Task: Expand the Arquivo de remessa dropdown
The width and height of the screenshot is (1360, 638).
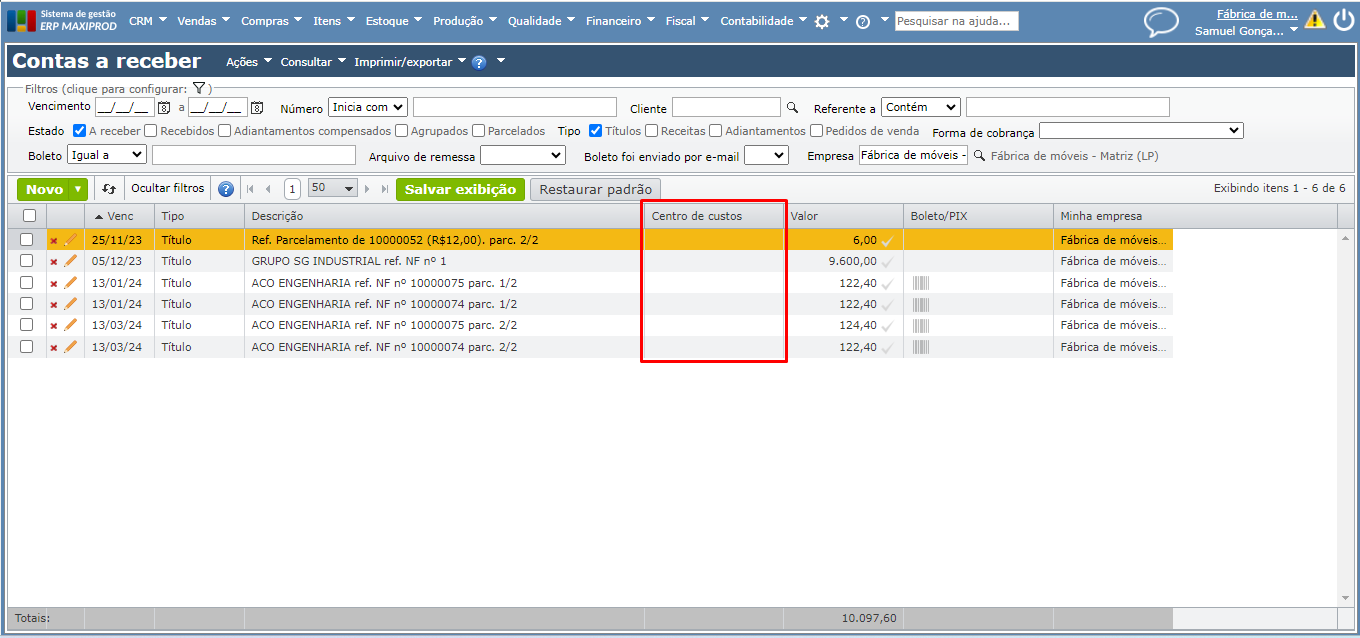Action: coord(522,155)
